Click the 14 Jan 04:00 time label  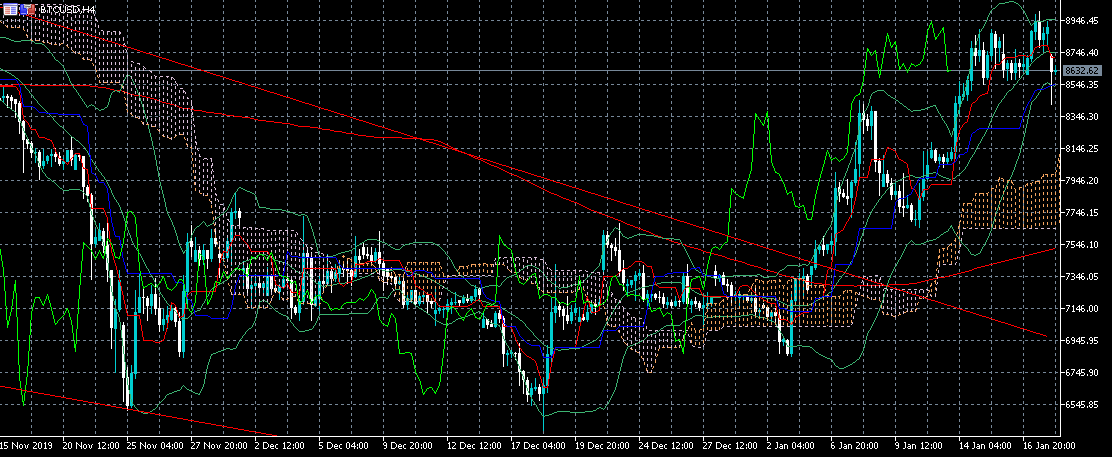tap(984, 446)
